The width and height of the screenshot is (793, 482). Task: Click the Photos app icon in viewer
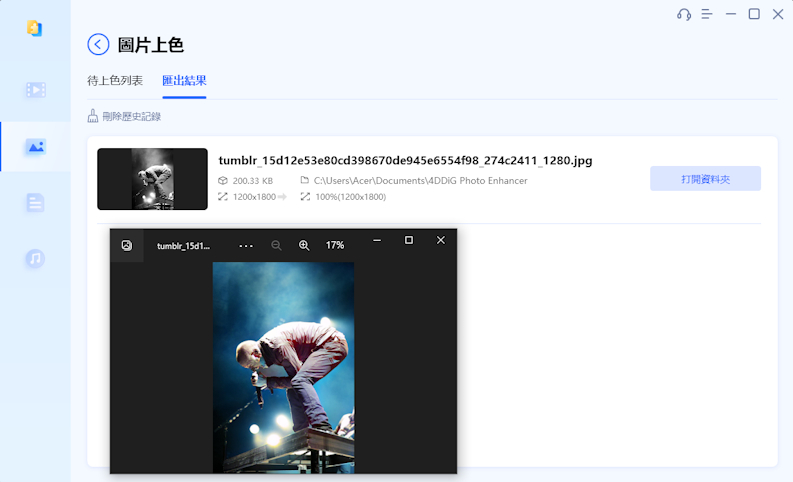click(x=126, y=245)
